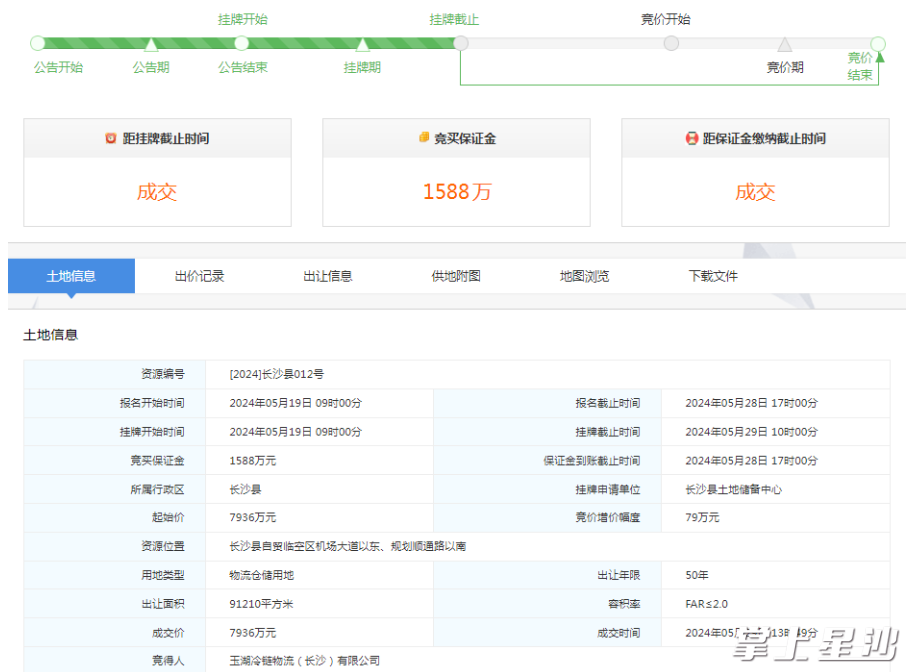
Task: Click the 公告开始 circle on the timeline
Action: click(38, 43)
